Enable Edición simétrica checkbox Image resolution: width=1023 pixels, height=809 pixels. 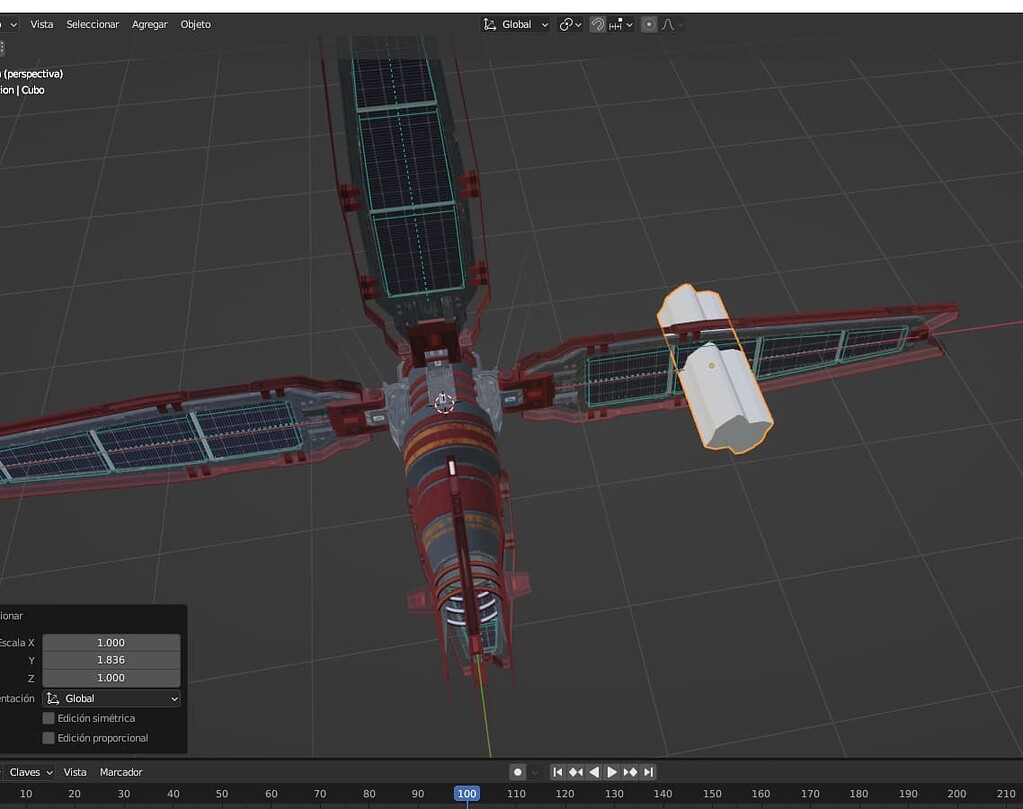point(48,717)
